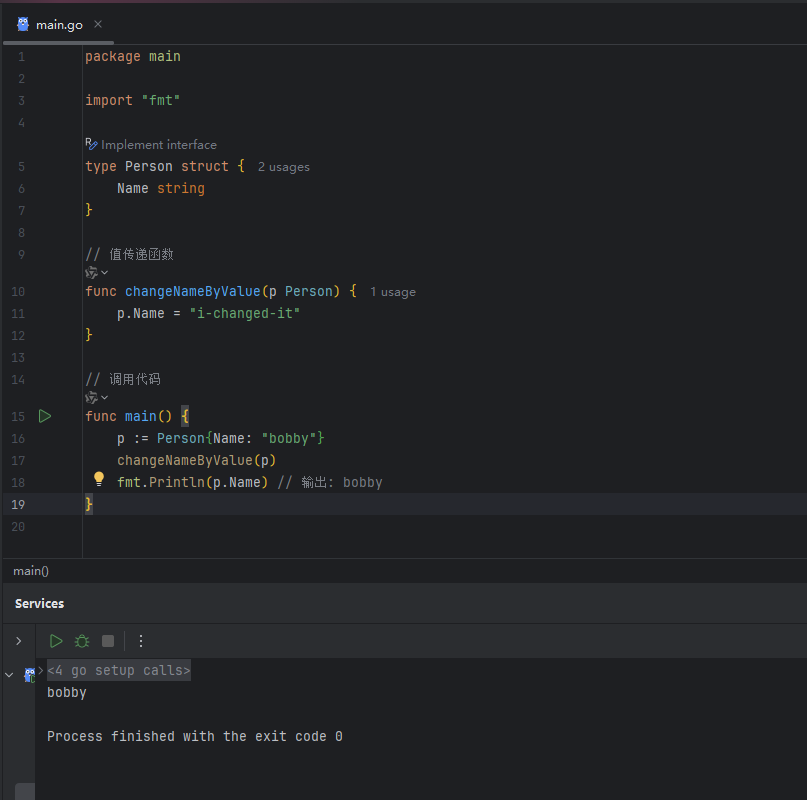807x800 pixels.
Task: Click the fmt.Println call on line 18
Action: click(x=192, y=483)
